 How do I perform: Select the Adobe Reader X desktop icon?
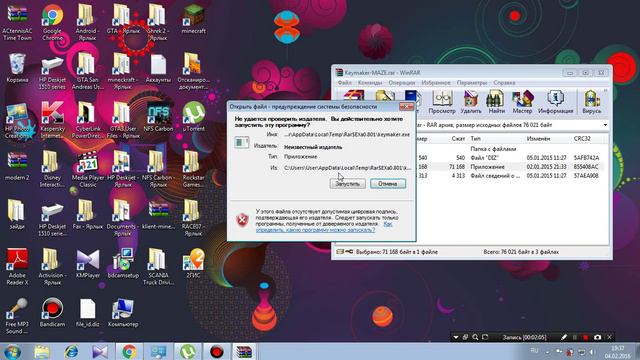tap(17, 267)
